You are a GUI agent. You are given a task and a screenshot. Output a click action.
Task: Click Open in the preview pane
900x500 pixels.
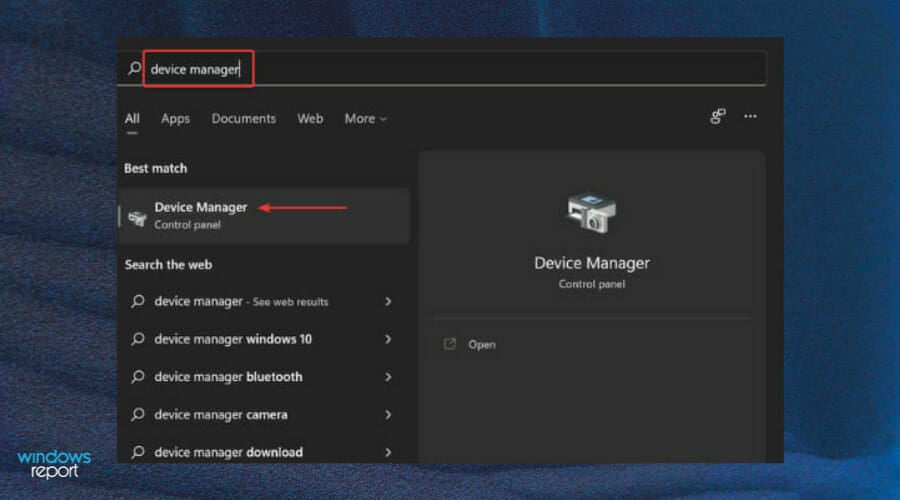click(482, 344)
